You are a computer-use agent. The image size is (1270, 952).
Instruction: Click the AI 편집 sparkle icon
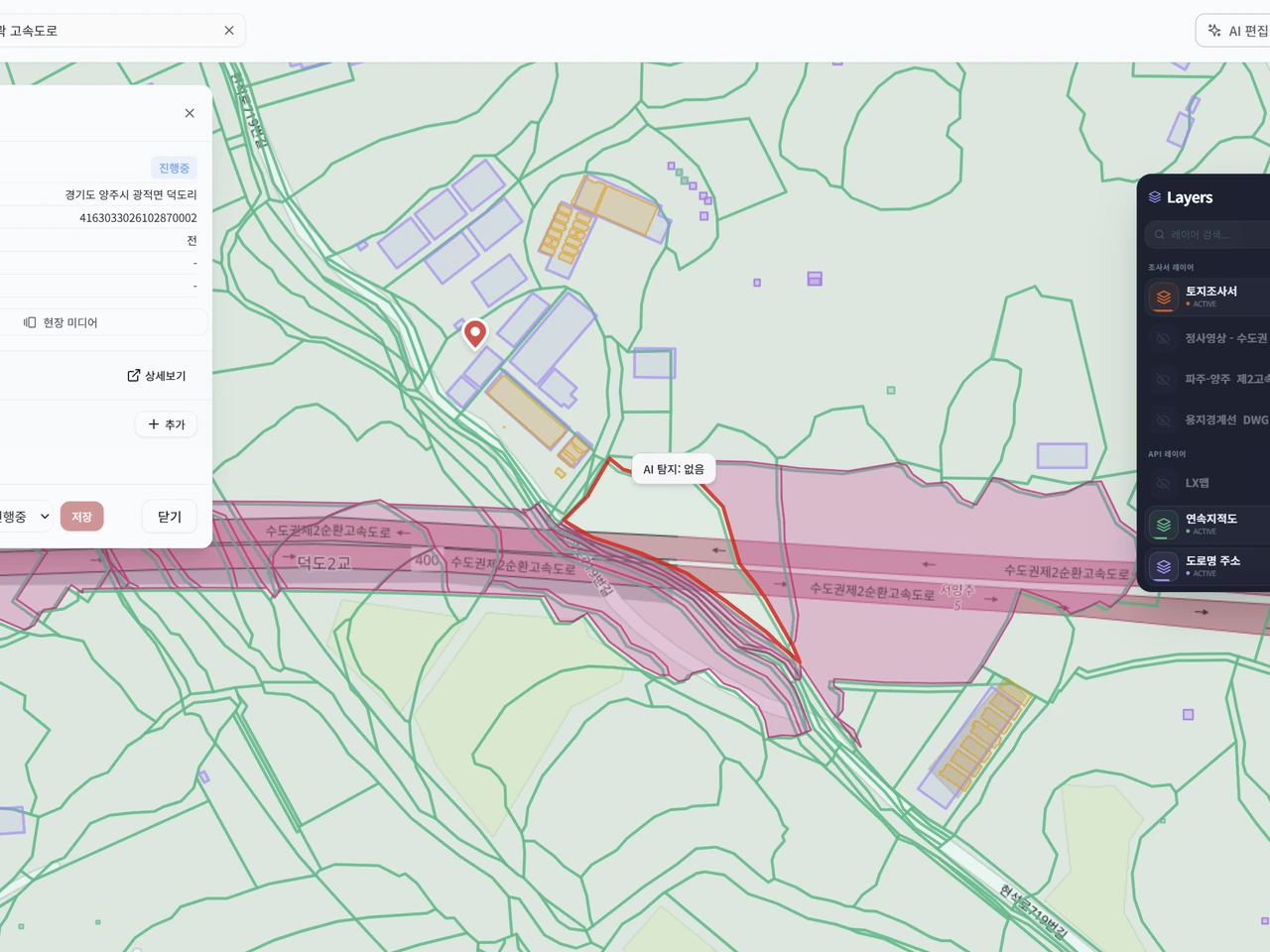tap(1214, 31)
